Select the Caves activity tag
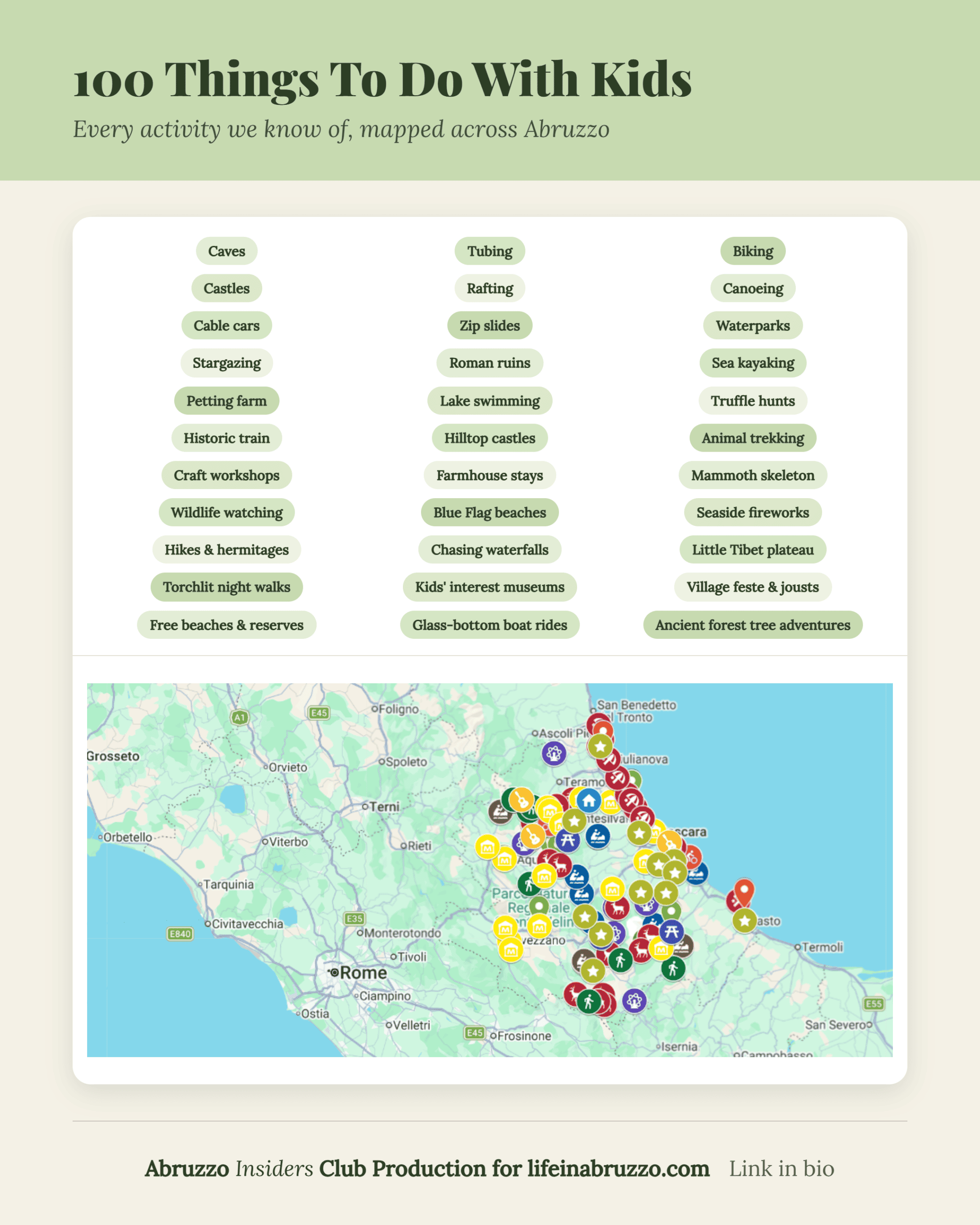Image resolution: width=980 pixels, height=1225 pixels. [x=227, y=251]
